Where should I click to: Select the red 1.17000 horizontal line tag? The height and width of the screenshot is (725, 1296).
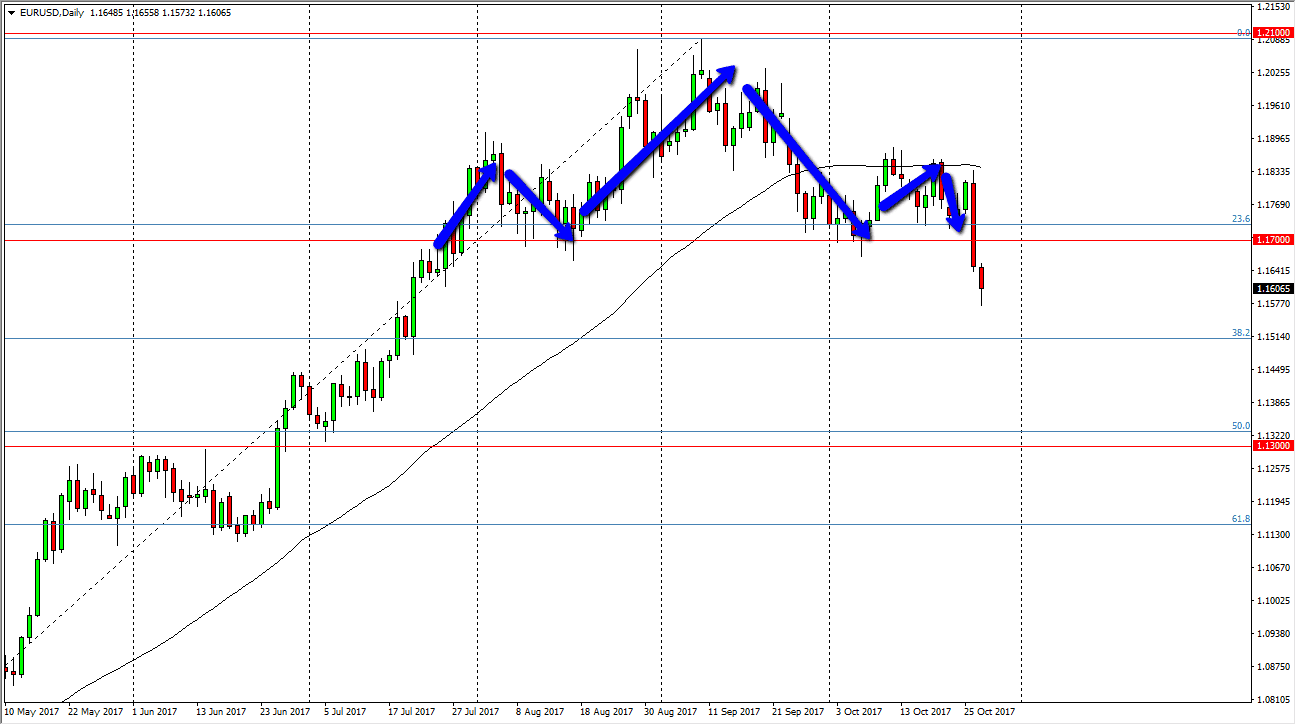click(1271, 240)
